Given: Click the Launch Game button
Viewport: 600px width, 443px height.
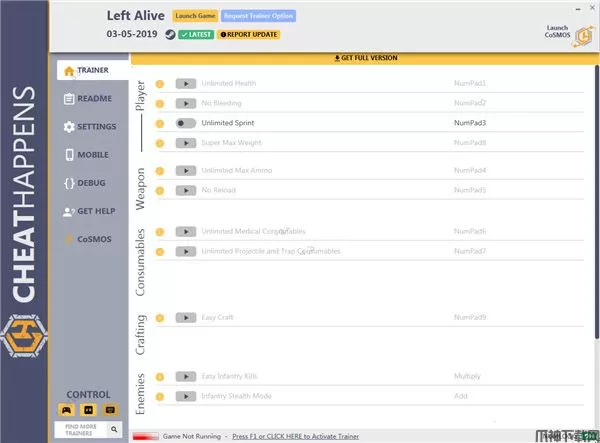Looking at the screenshot, I should tap(195, 16).
